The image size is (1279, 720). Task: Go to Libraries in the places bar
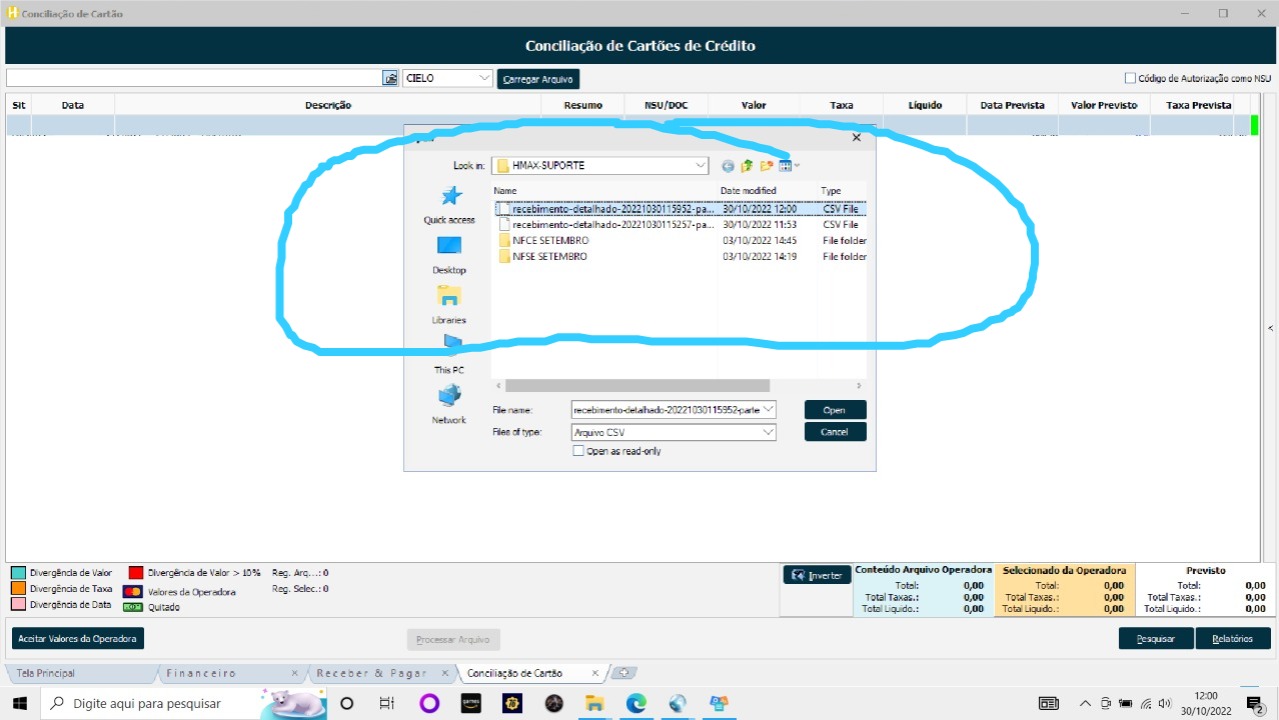[x=449, y=297]
